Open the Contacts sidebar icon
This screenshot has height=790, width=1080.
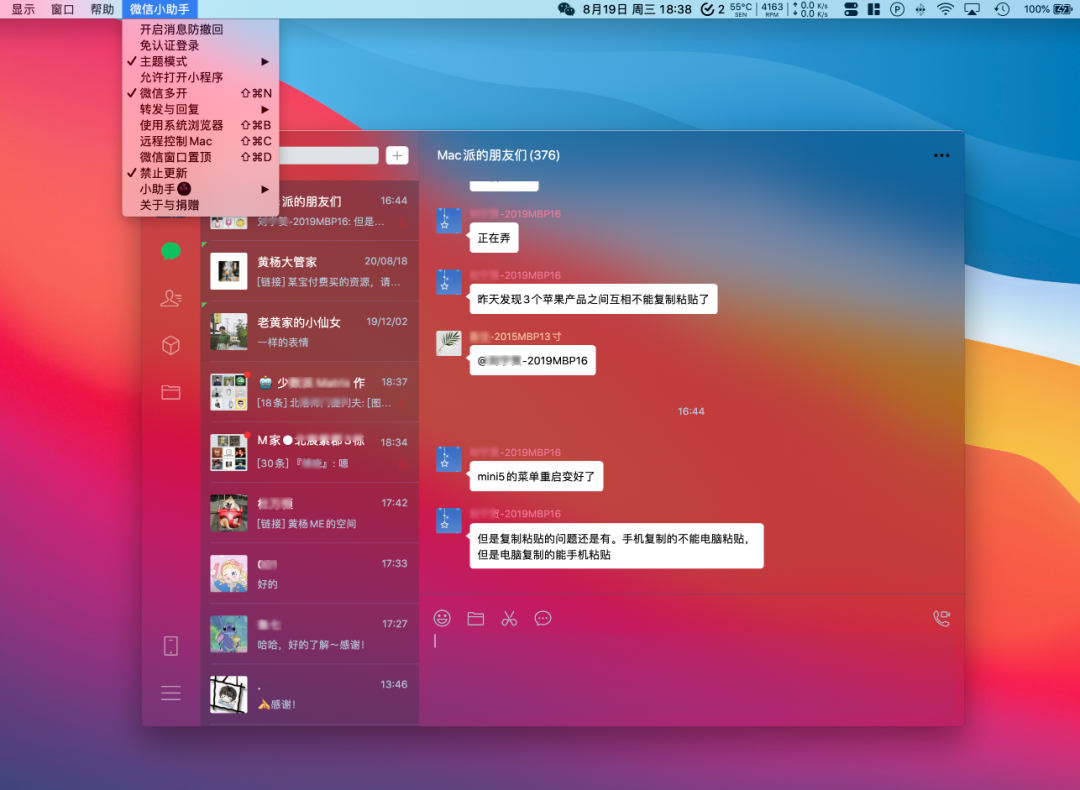[x=171, y=298]
